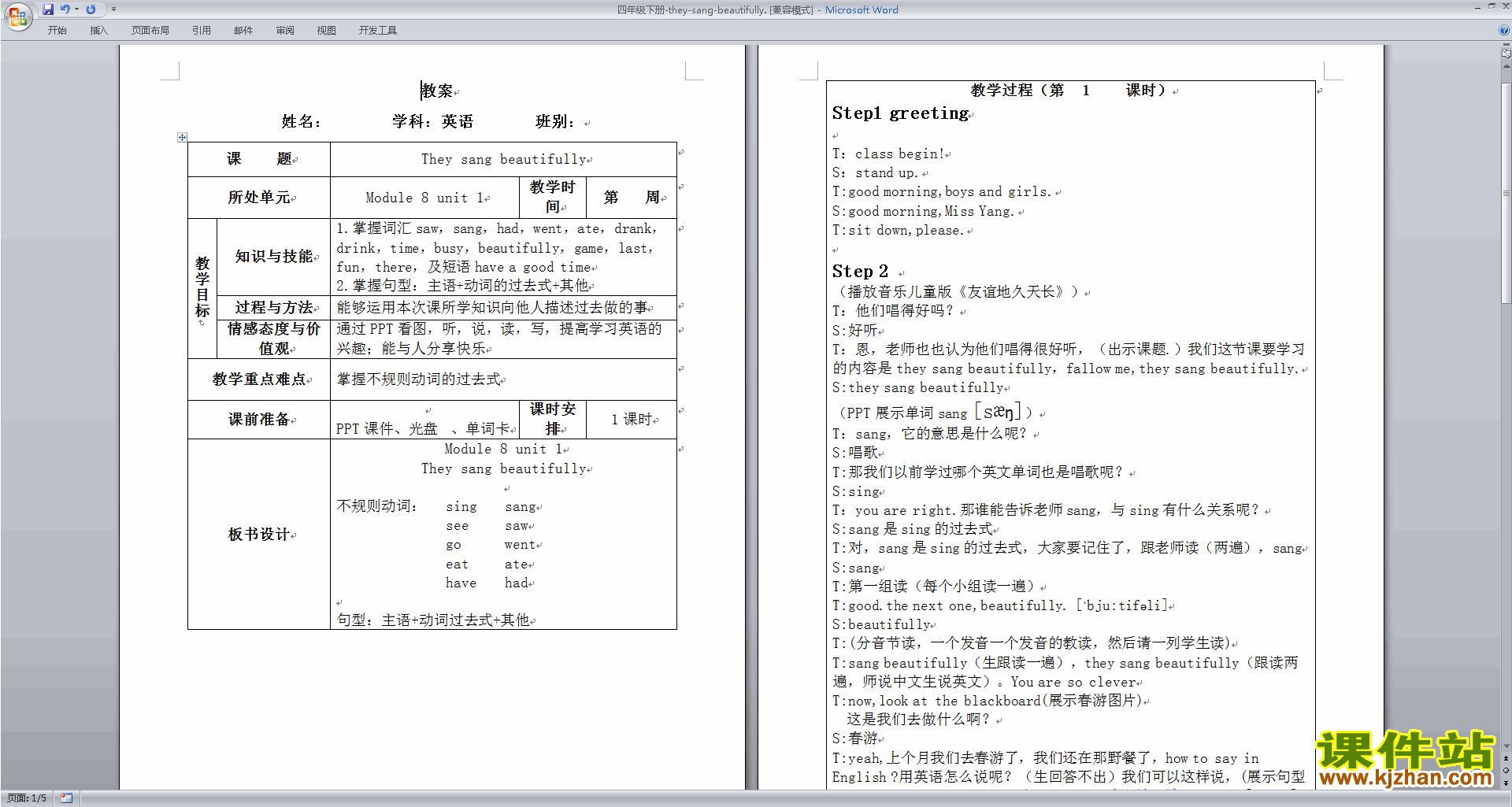Click the vertical 教学目标 cell
1512x807 pixels.
[202, 288]
